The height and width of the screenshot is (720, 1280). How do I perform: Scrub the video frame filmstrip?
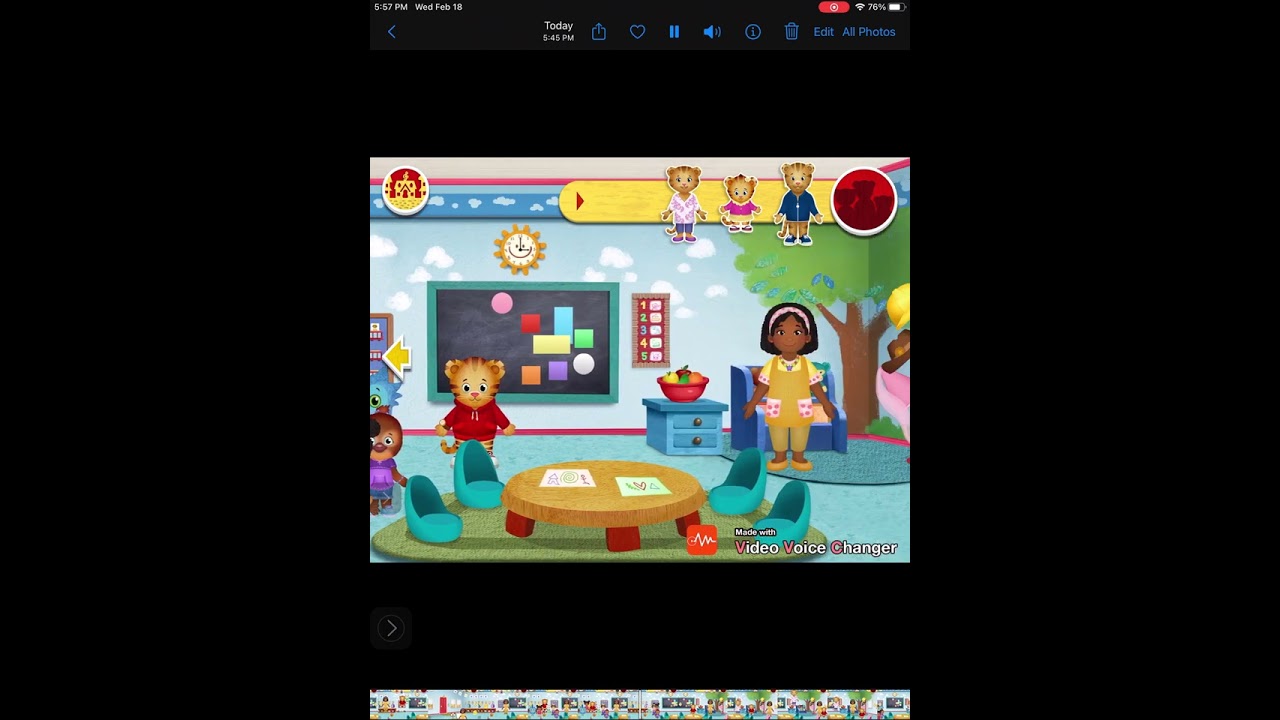click(640, 704)
